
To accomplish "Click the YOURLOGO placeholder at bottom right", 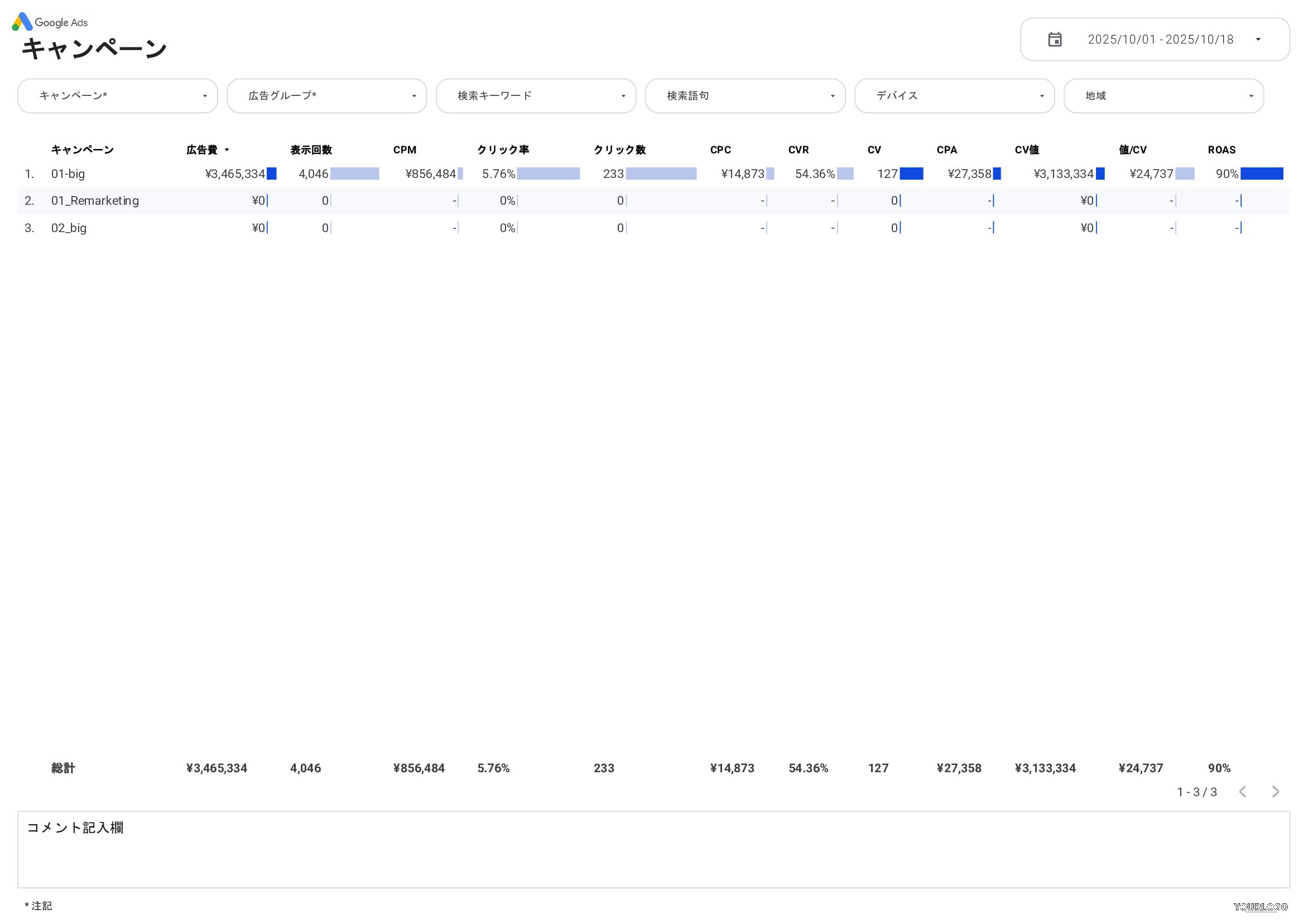I will pos(1260,906).
